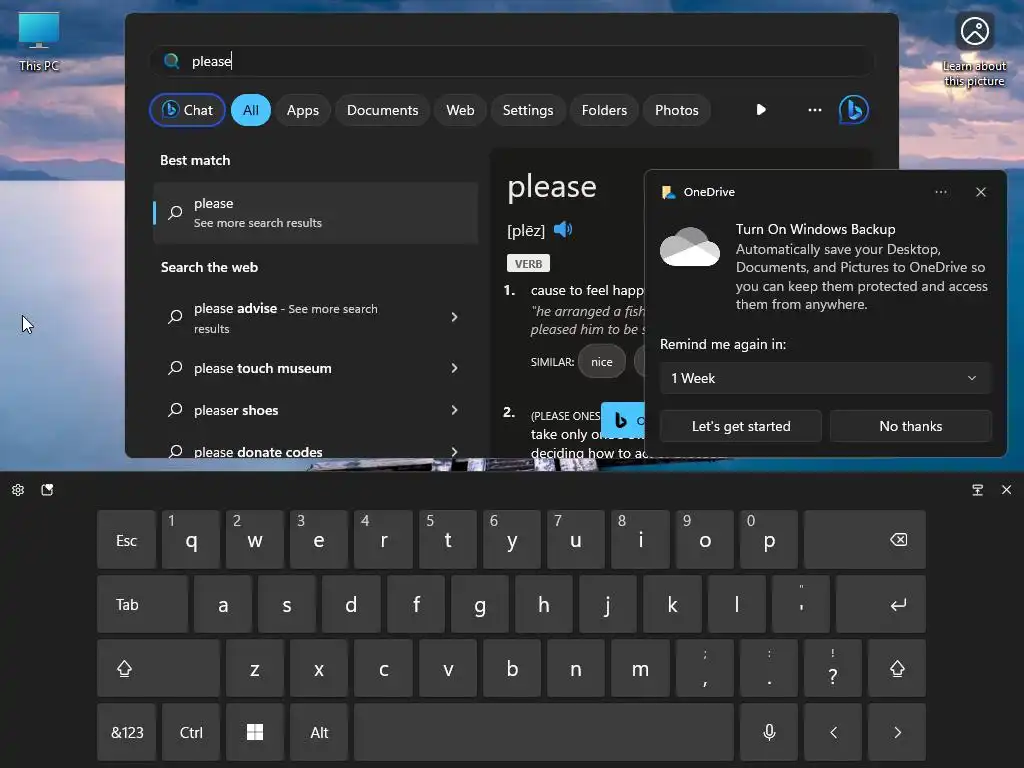Open the OneDrive notification's three-dot menu
Image resolution: width=1024 pixels, height=768 pixels.
(940, 192)
